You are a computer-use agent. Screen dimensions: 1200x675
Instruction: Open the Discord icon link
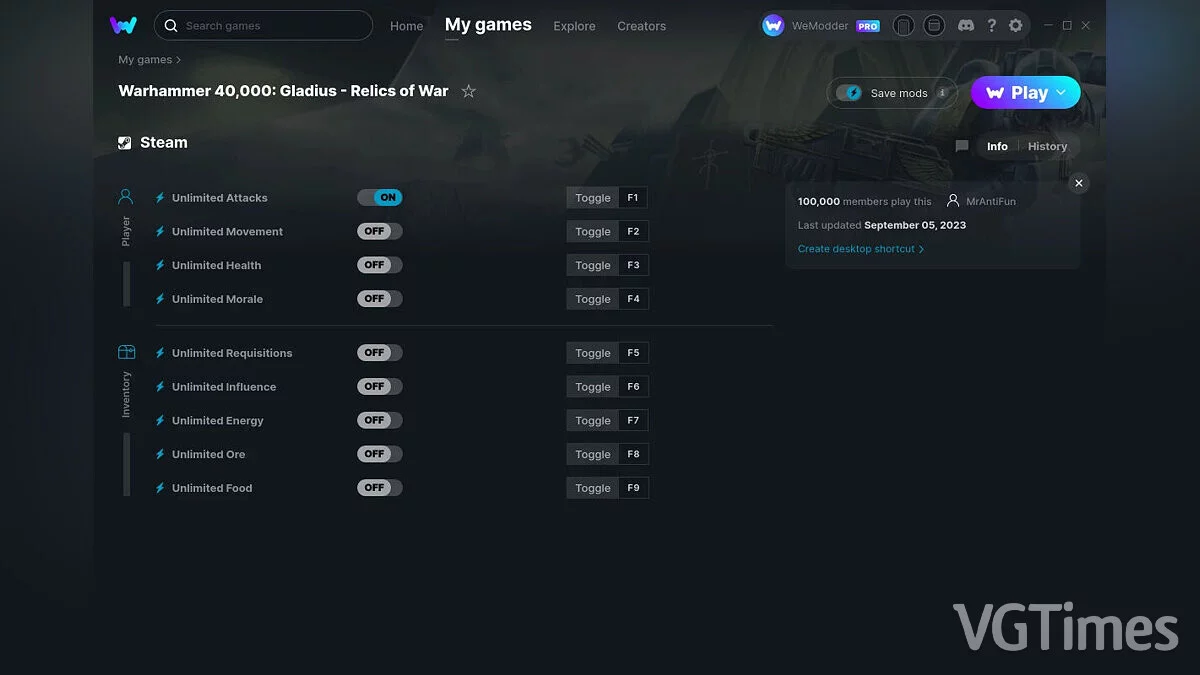[x=966, y=26]
